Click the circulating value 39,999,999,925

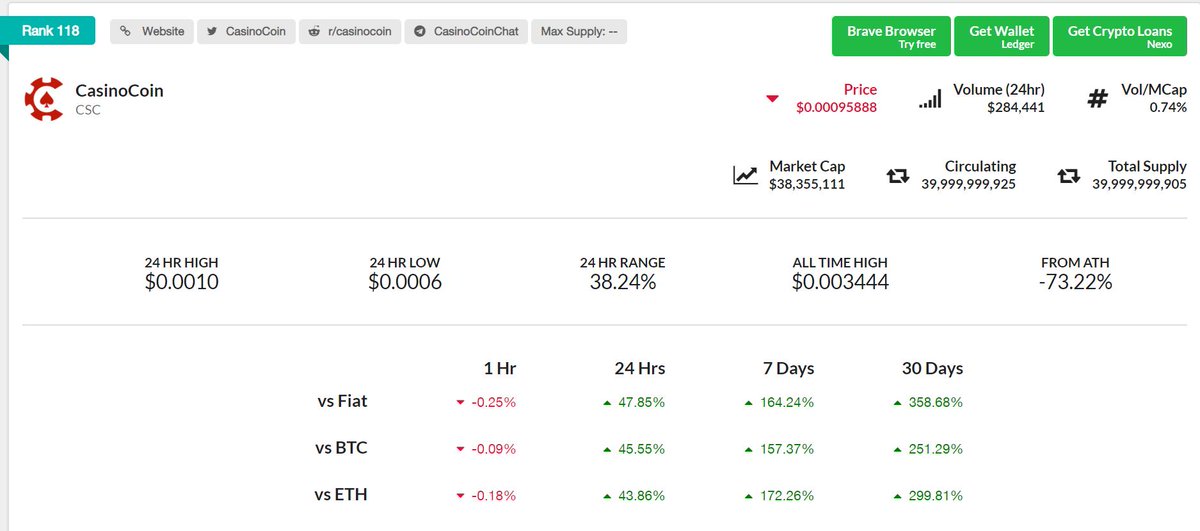(968, 184)
